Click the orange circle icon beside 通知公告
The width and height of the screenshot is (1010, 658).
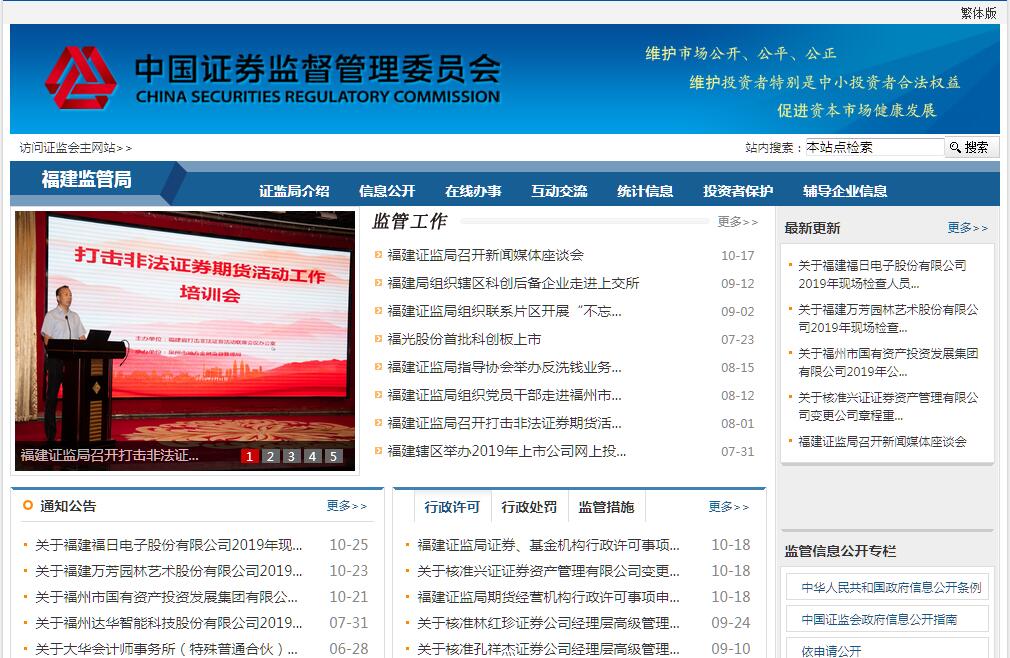(28, 506)
